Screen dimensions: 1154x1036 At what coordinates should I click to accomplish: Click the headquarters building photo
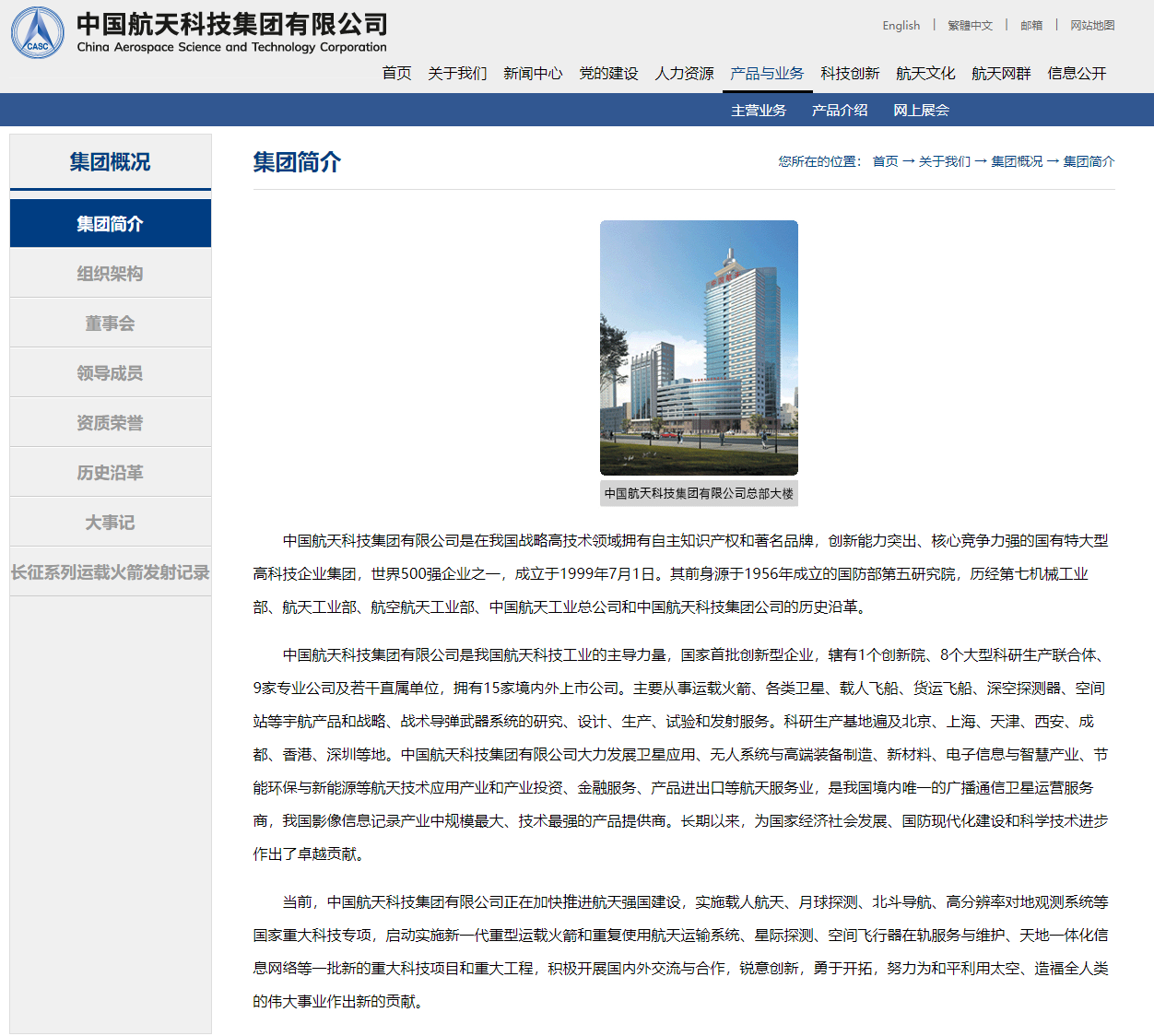(699, 347)
